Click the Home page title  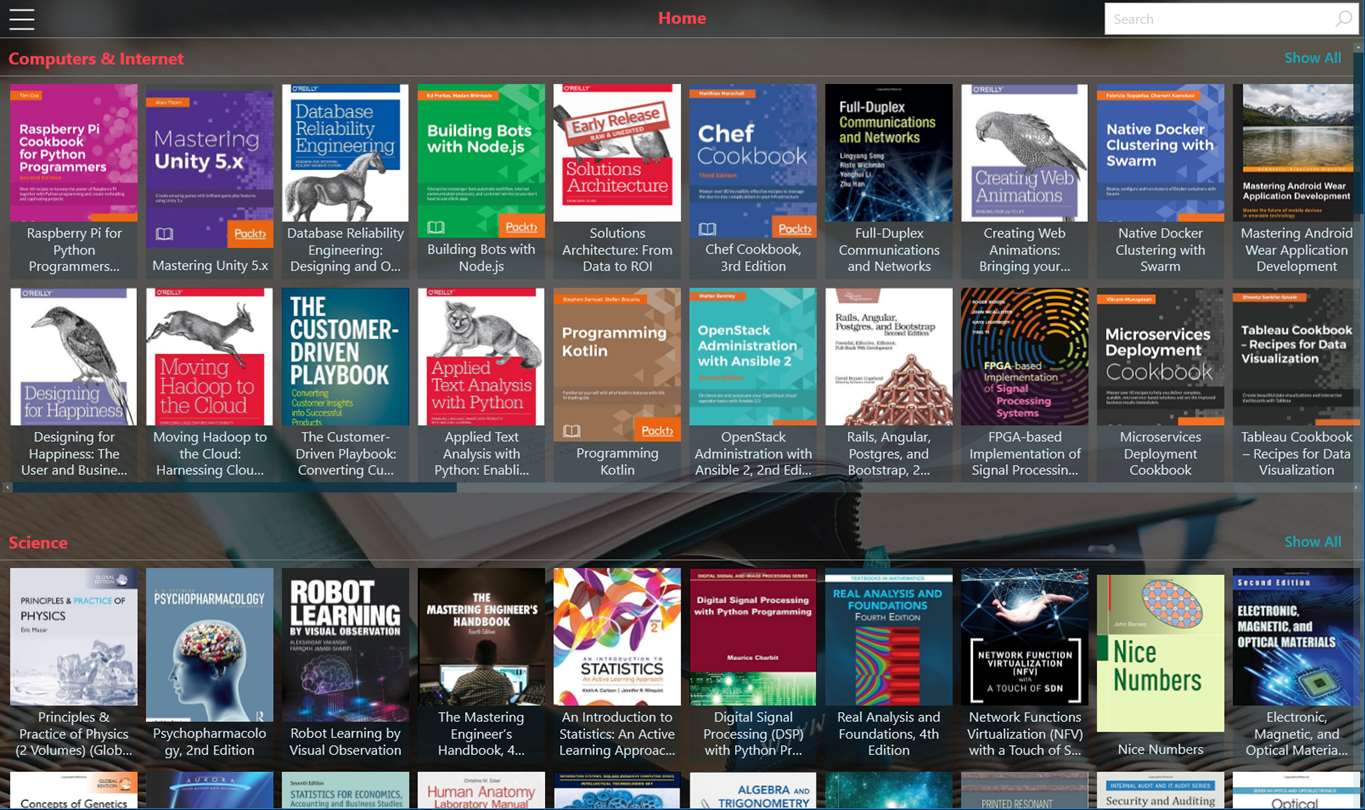tap(682, 18)
